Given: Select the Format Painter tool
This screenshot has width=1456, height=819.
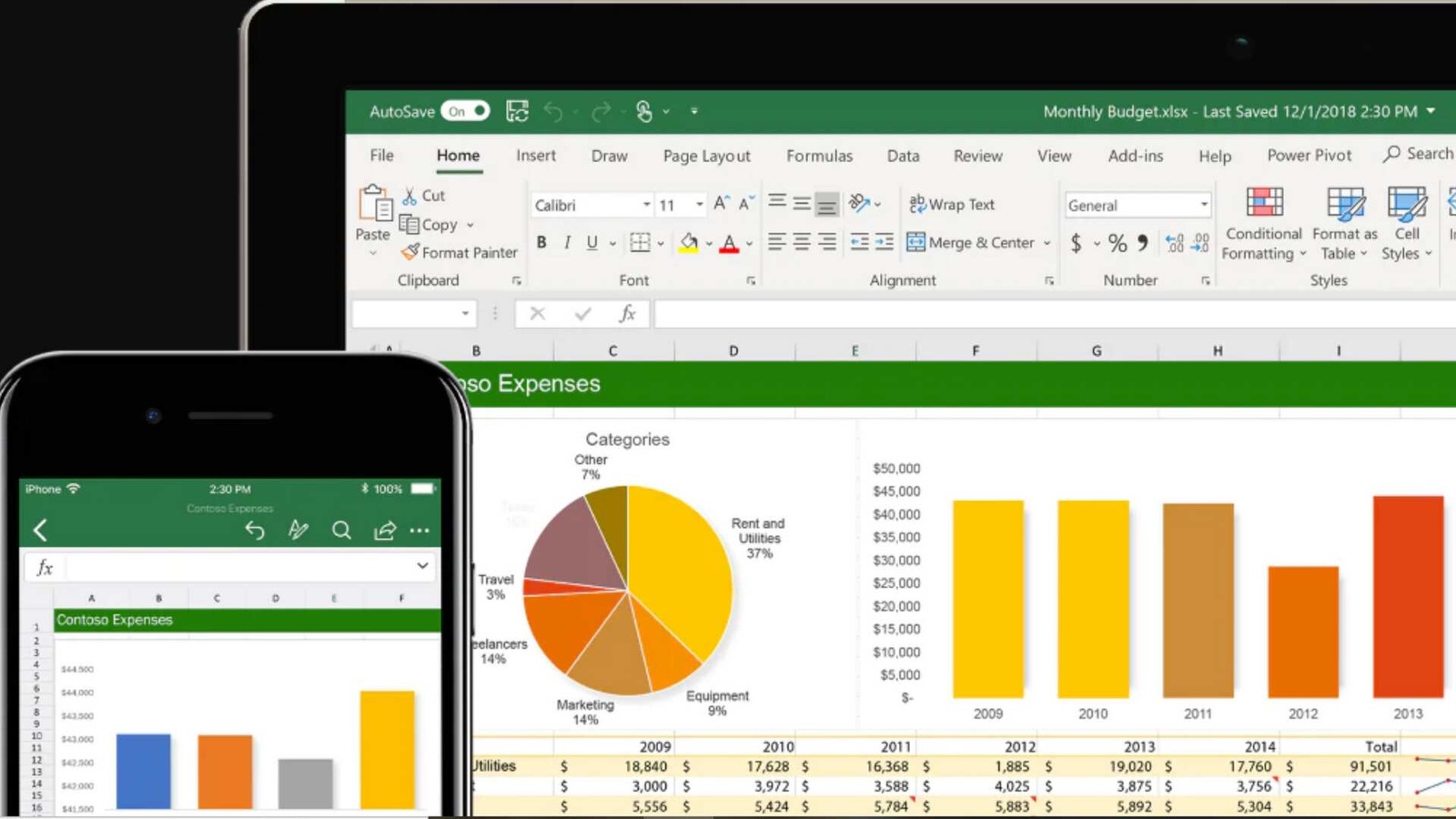Looking at the screenshot, I should 458,252.
